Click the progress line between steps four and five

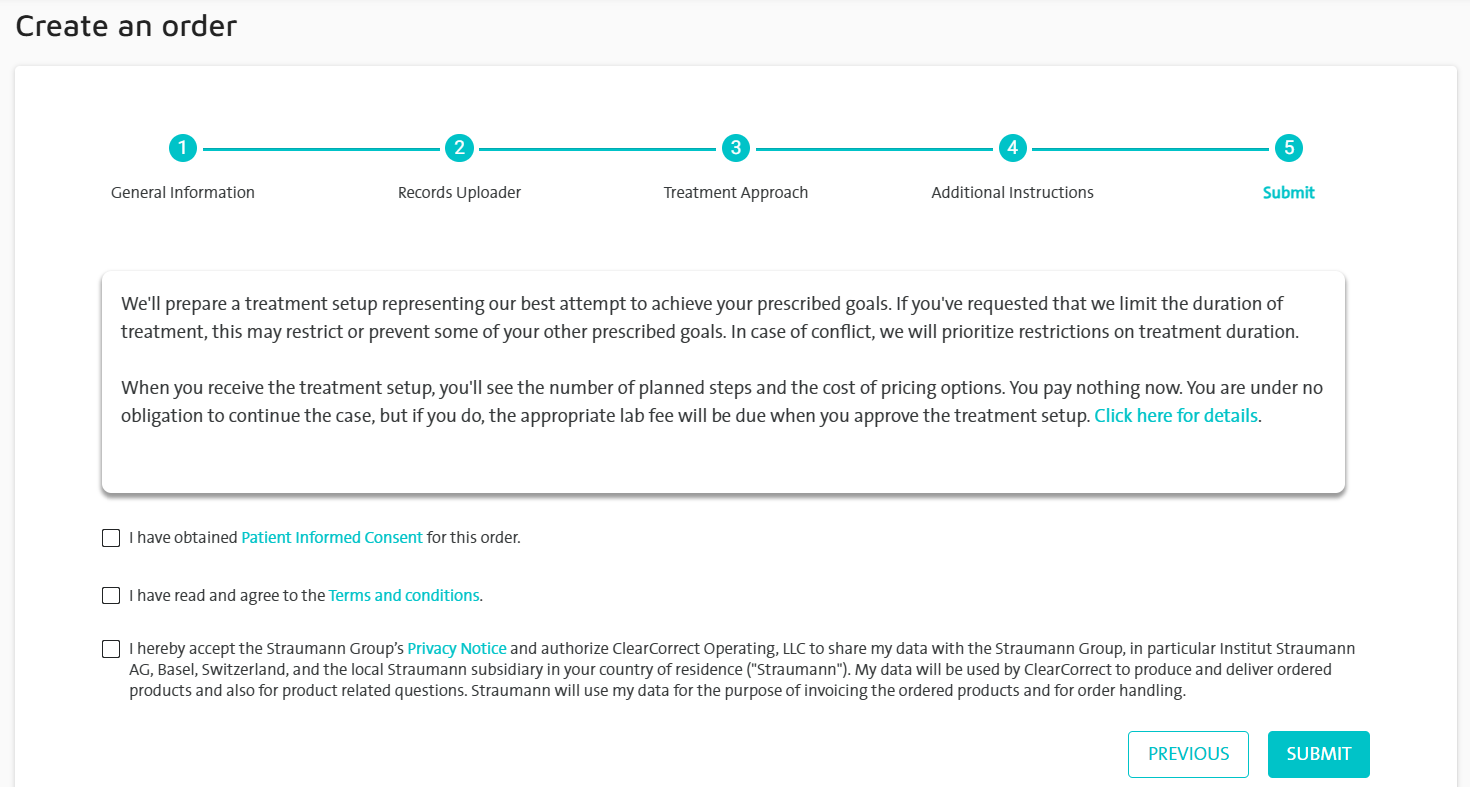point(1150,147)
